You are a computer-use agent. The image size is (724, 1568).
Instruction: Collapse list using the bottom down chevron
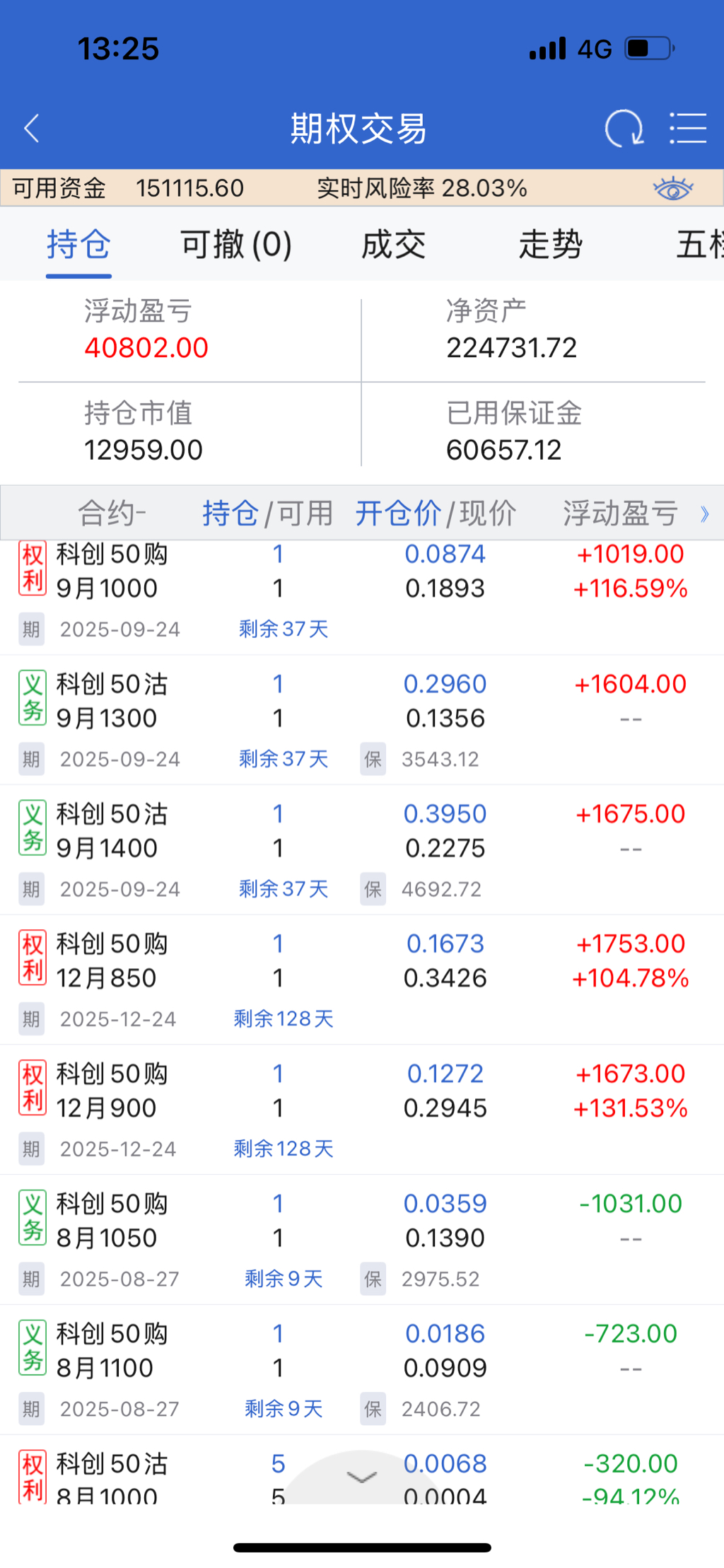[x=362, y=1477]
